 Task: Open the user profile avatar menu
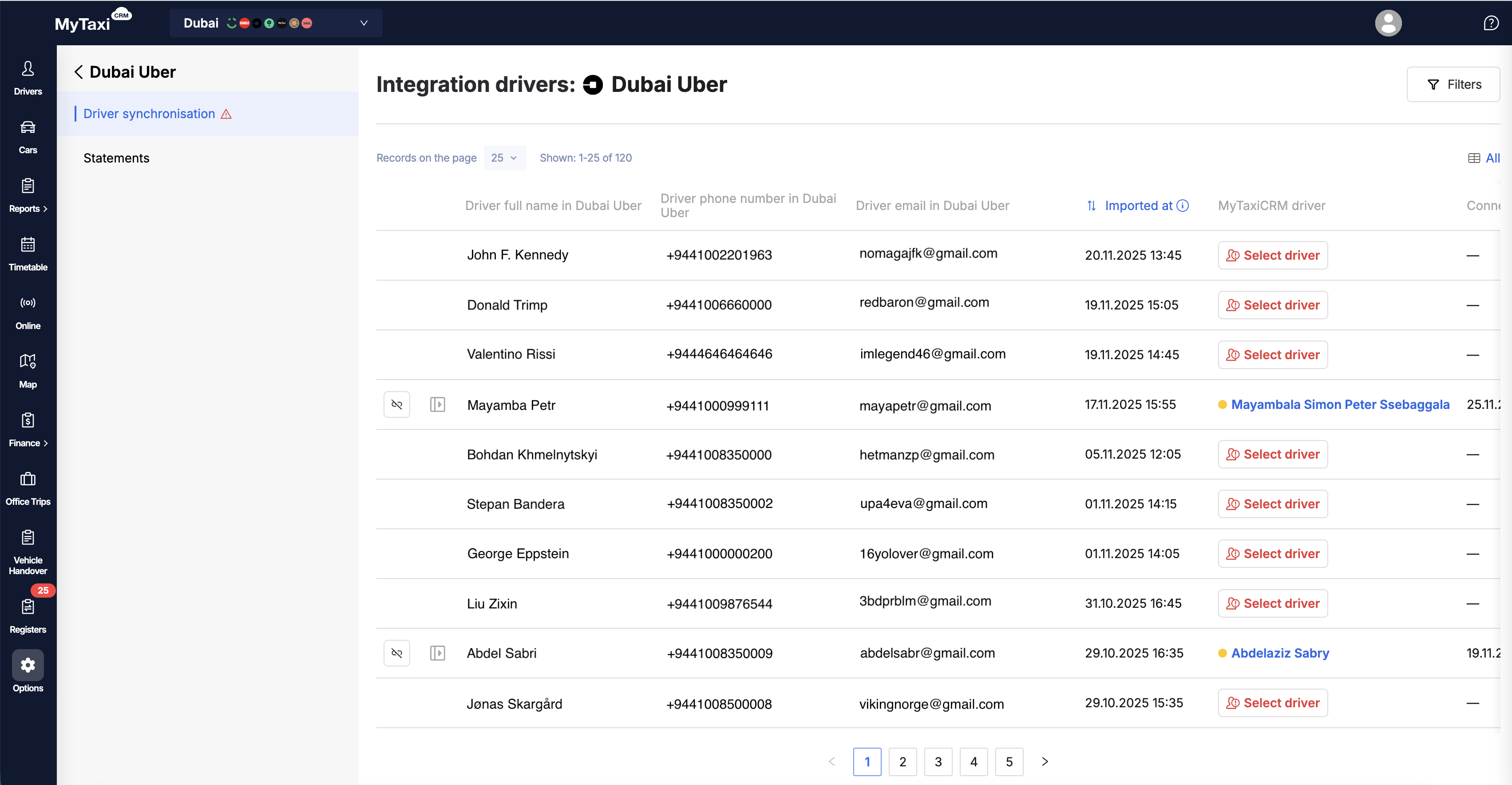1388,23
